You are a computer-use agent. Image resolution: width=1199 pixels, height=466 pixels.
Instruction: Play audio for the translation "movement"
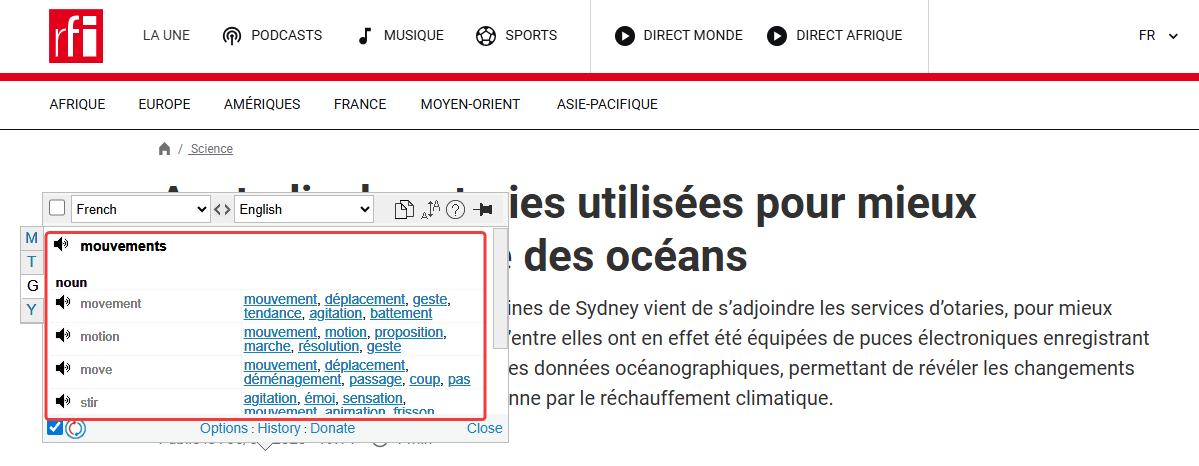pos(63,304)
